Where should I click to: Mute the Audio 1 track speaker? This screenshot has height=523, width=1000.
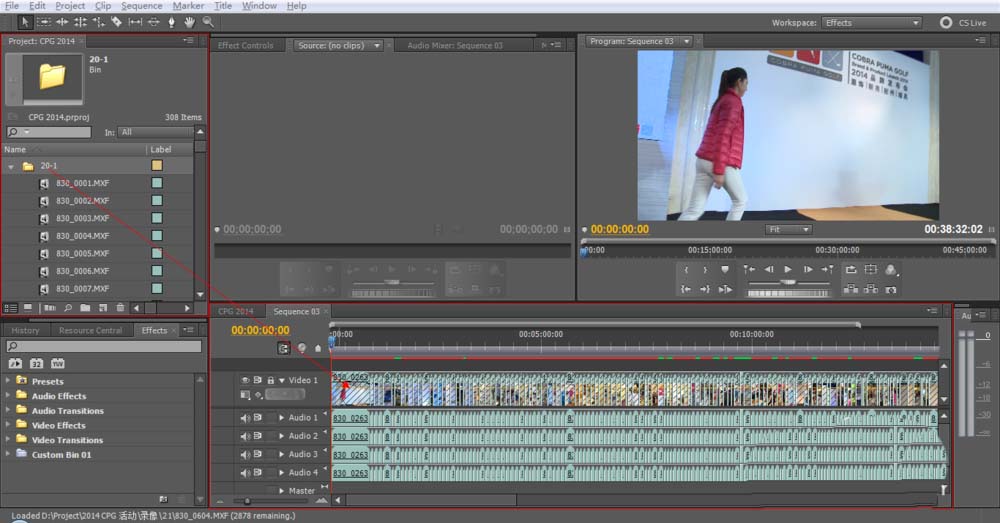[x=245, y=418]
